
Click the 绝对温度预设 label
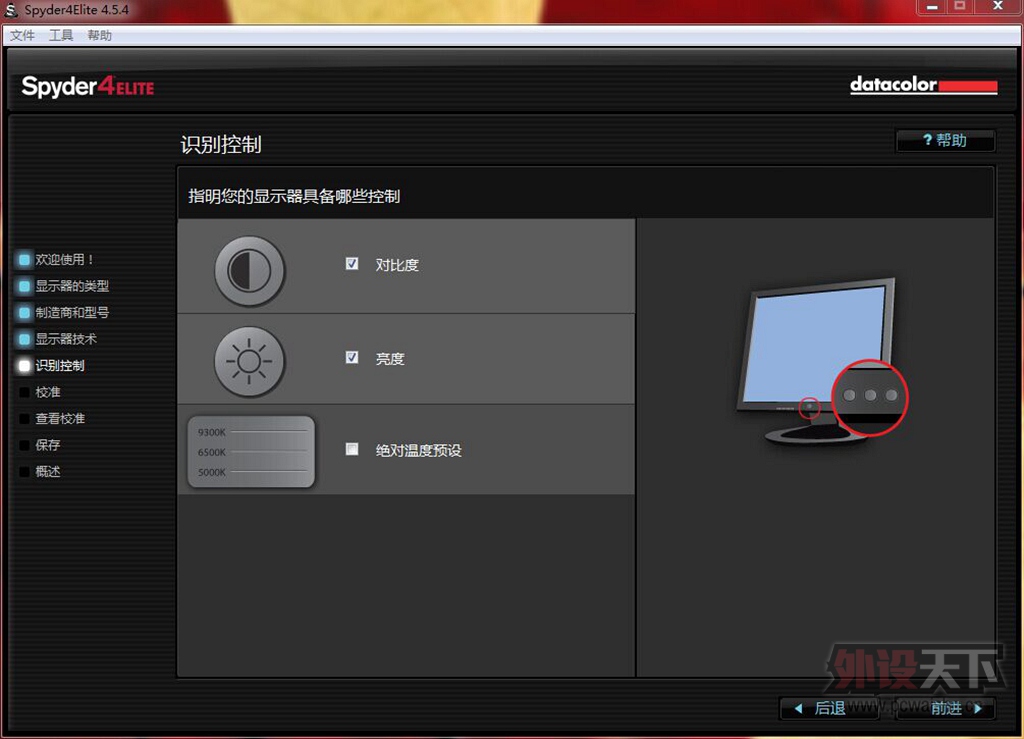click(419, 450)
